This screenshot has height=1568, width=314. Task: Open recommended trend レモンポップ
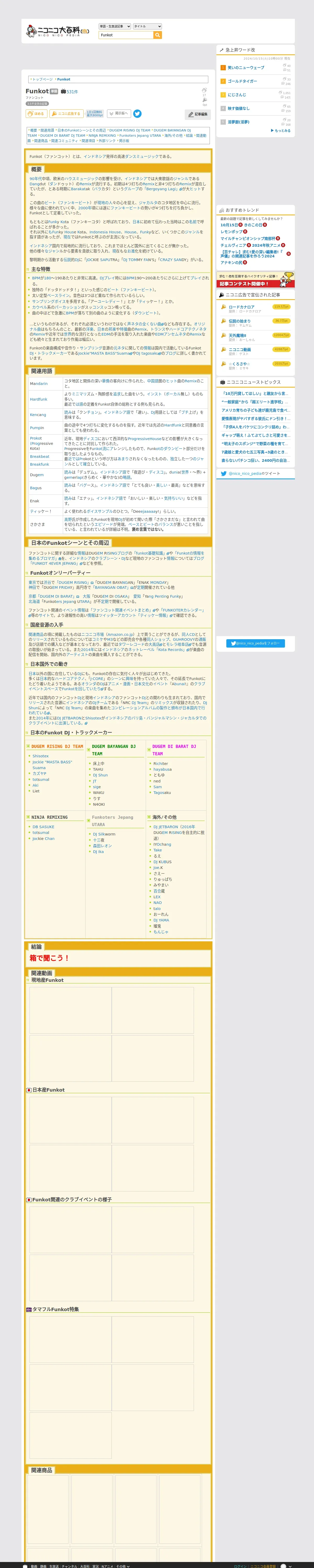(x=232, y=232)
